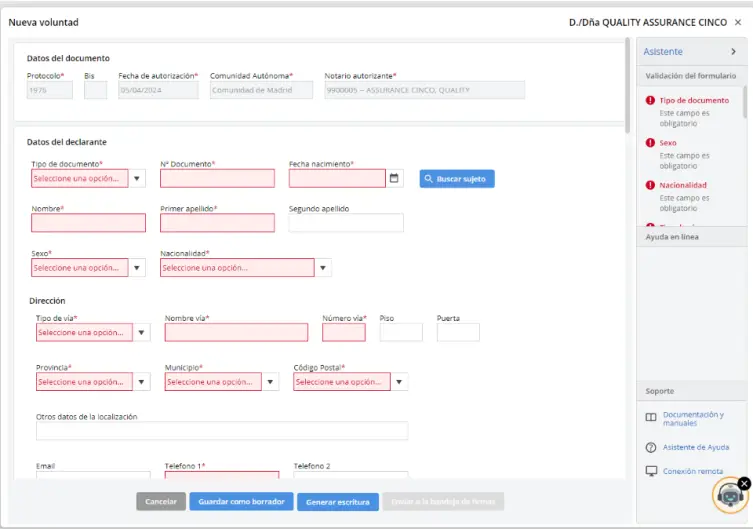This screenshot has width=753, height=529.
Task: Click the Primer apellido input field
Action: coord(217,223)
